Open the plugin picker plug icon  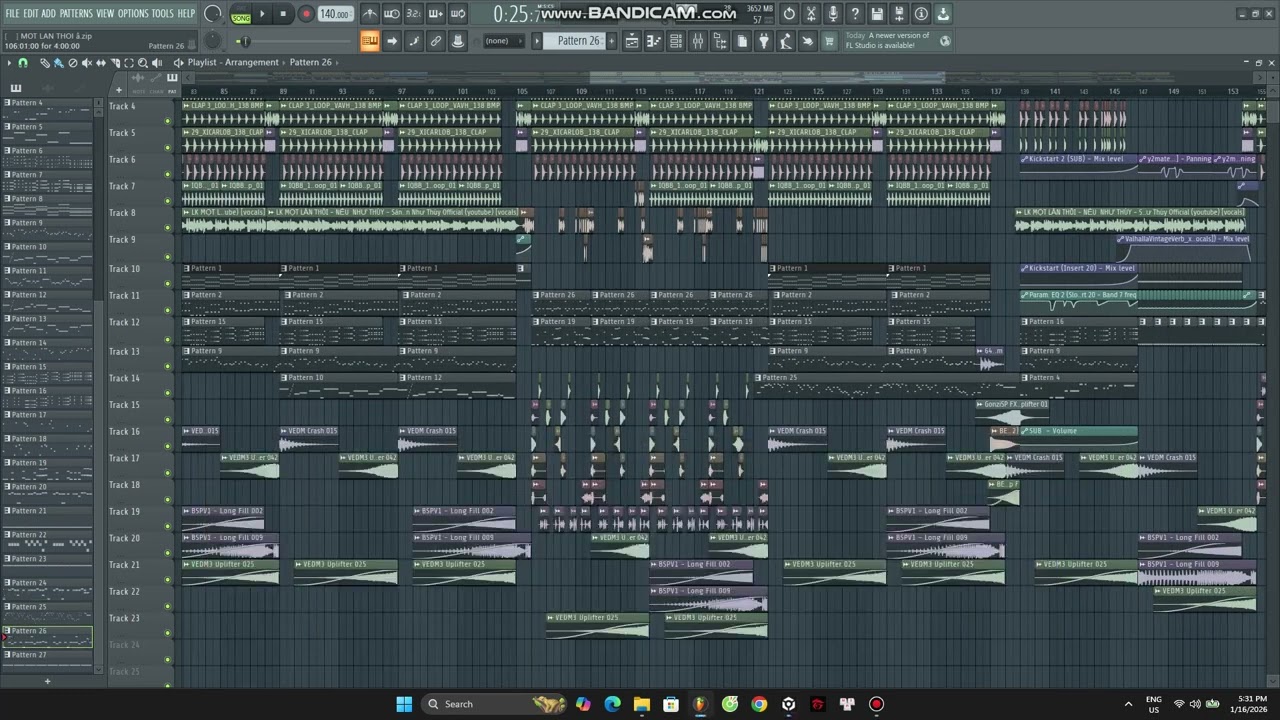click(x=764, y=41)
